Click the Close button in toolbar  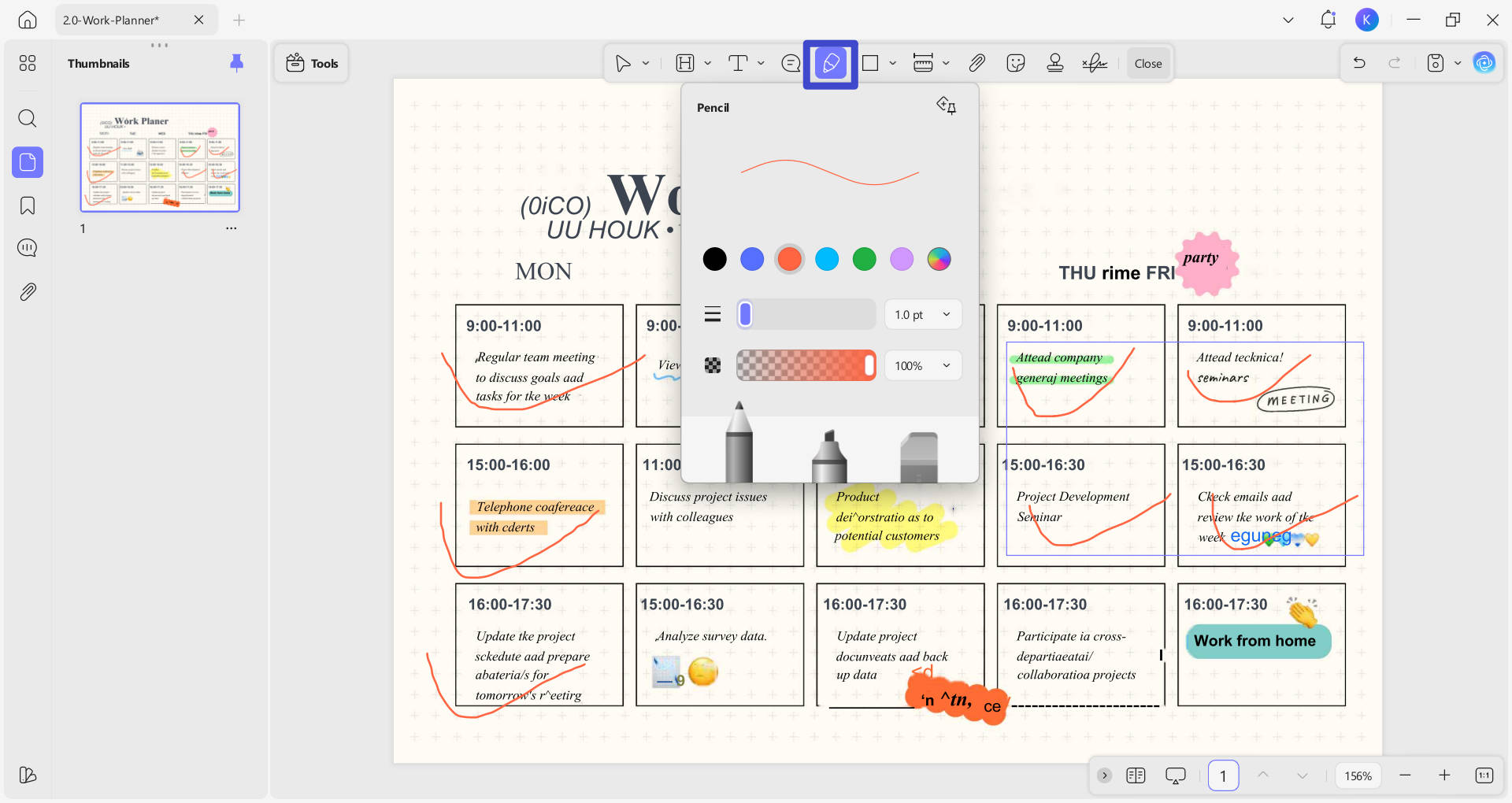coord(1148,63)
